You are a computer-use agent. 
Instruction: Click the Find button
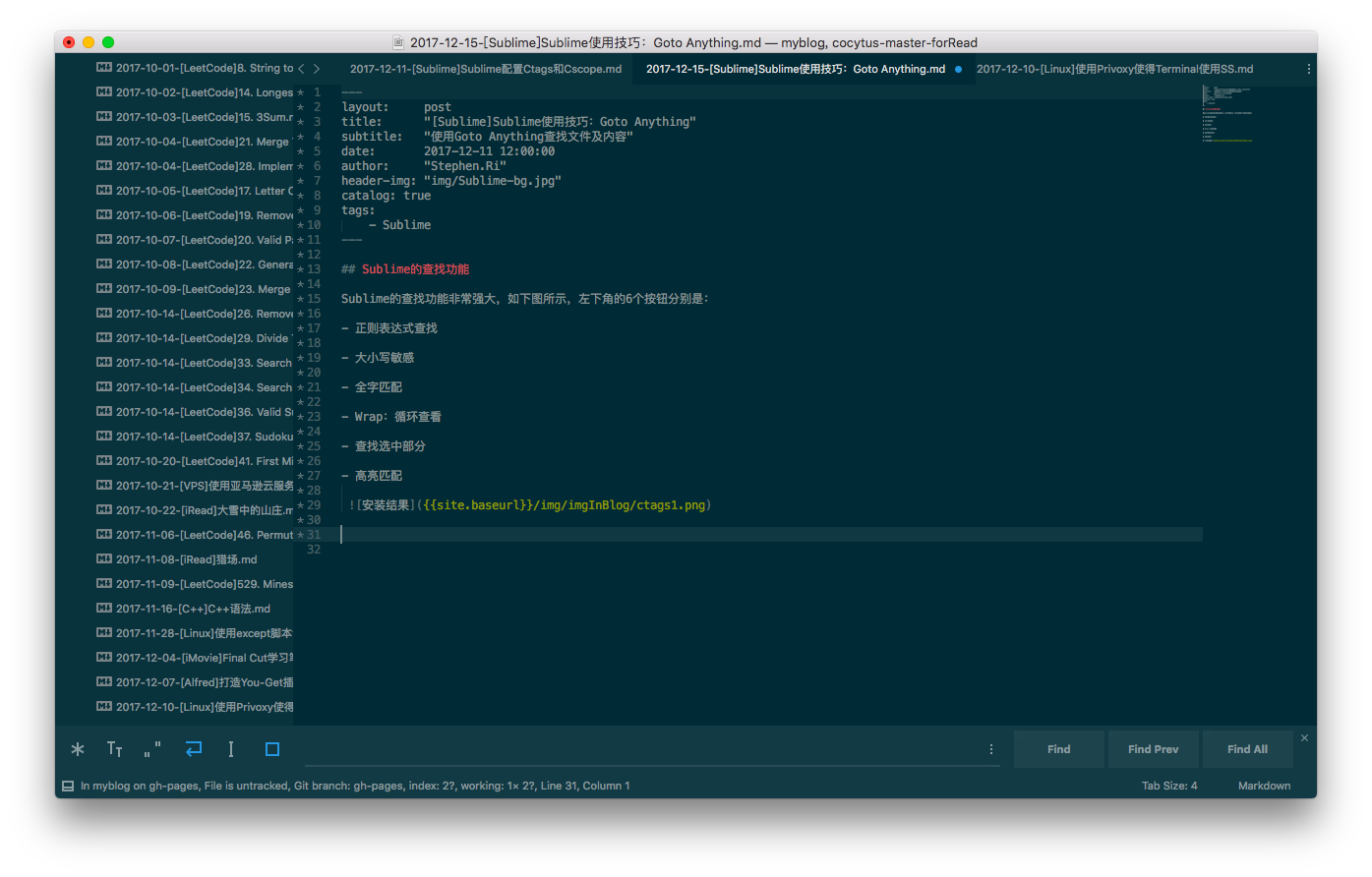[1058, 749]
